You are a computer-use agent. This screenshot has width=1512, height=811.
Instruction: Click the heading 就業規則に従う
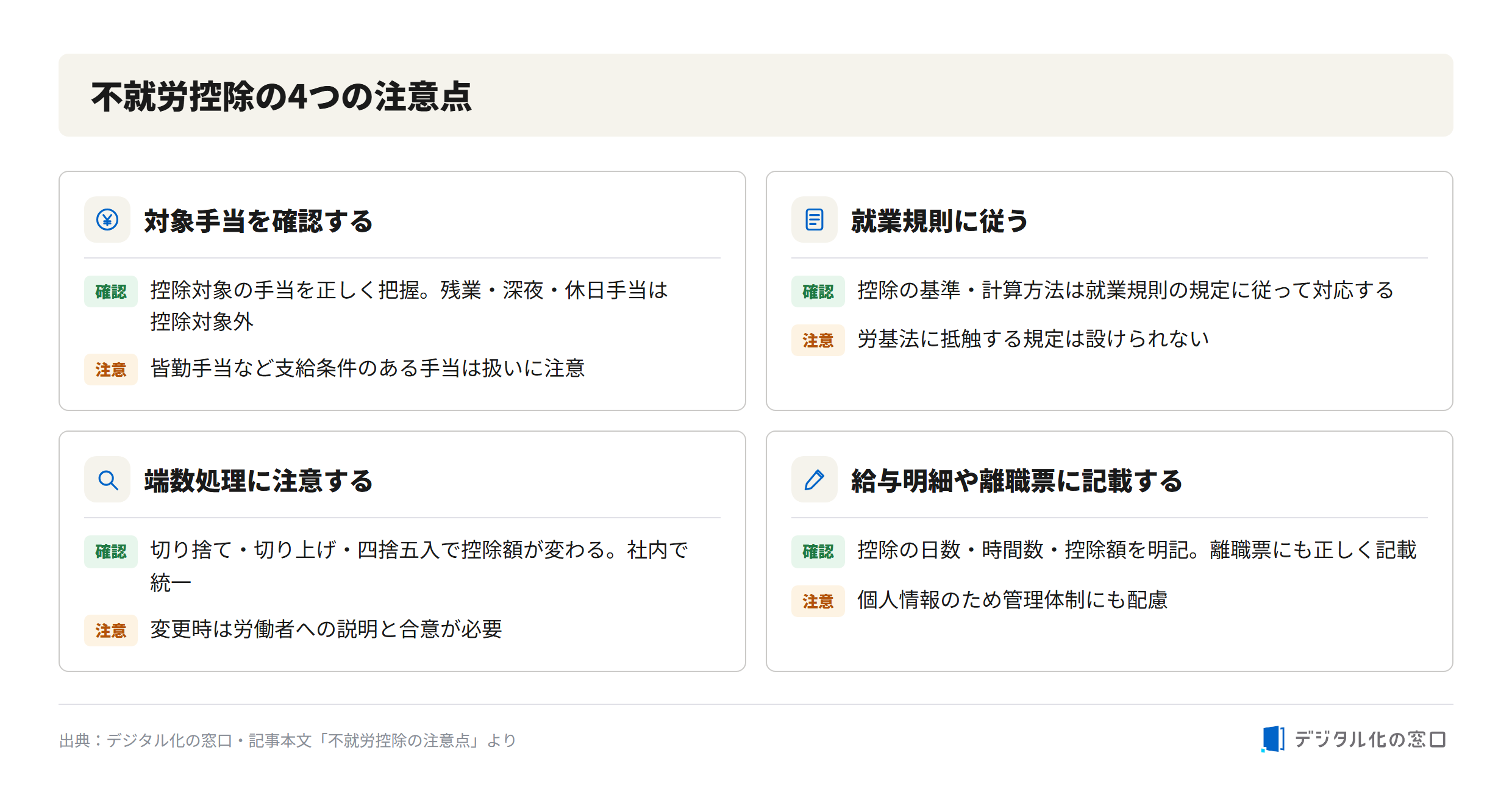pyautogui.click(x=940, y=221)
